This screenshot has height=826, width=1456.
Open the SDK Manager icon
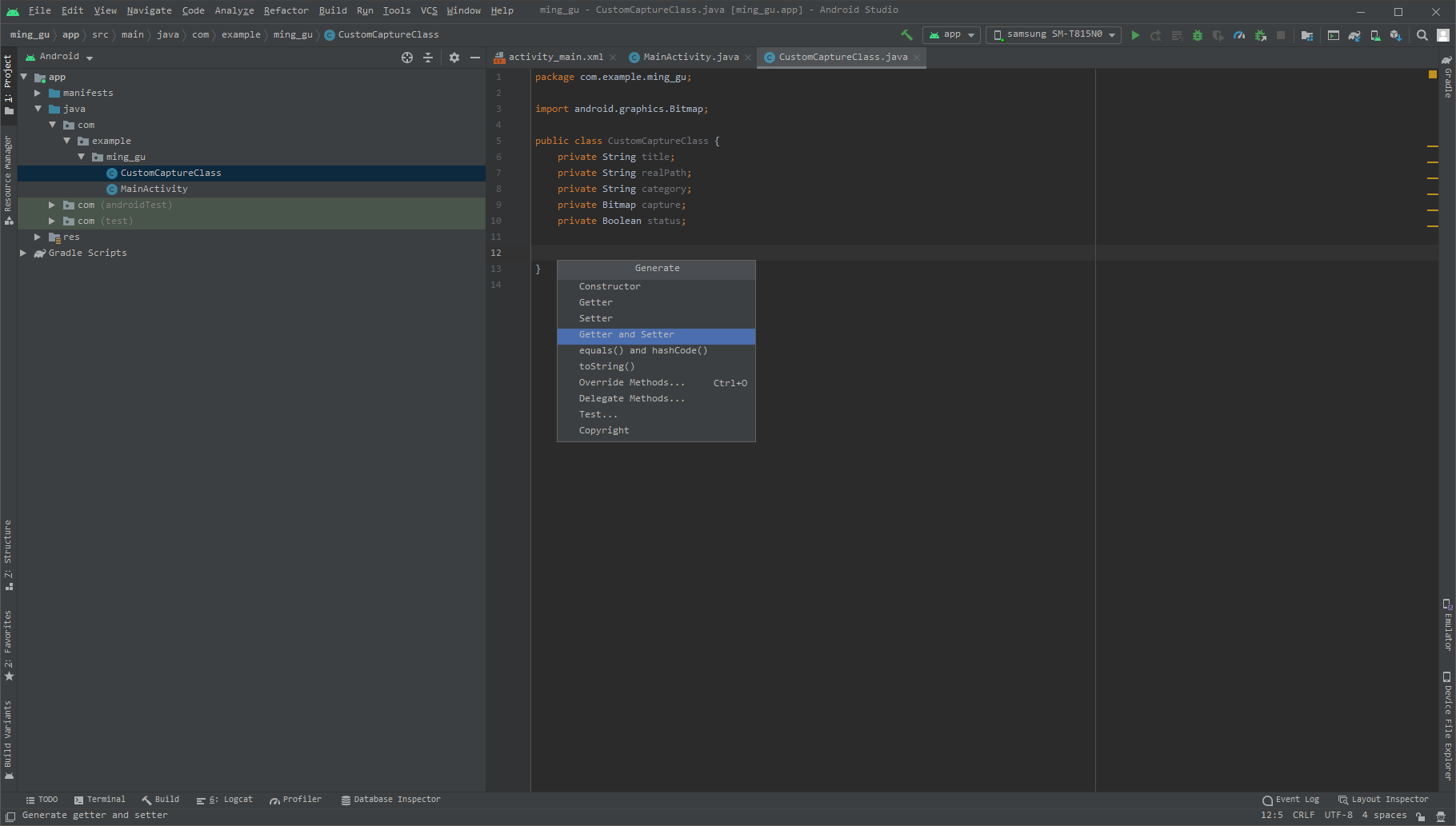click(x=1396, y=35)
